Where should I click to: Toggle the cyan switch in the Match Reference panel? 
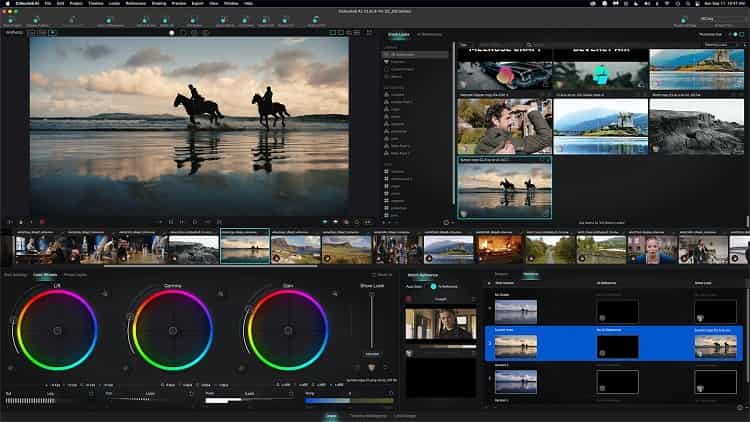pos(433,287)
